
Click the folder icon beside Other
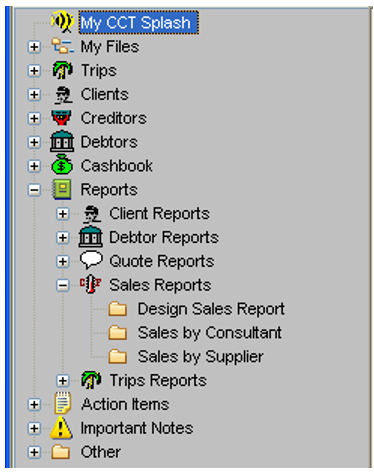point(61,452)
